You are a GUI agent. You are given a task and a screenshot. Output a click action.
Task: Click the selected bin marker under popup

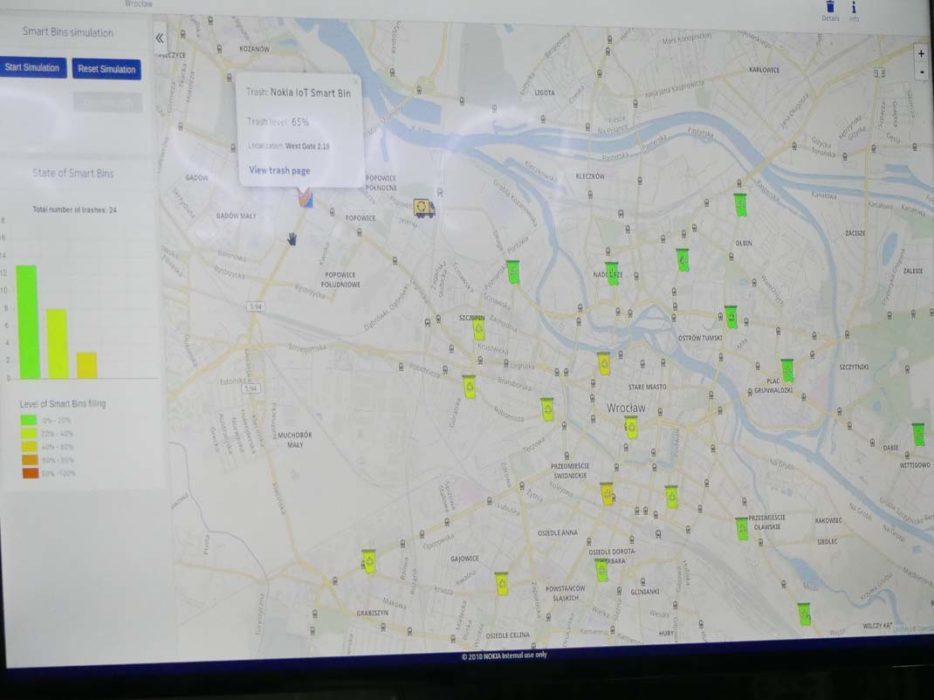304,198
